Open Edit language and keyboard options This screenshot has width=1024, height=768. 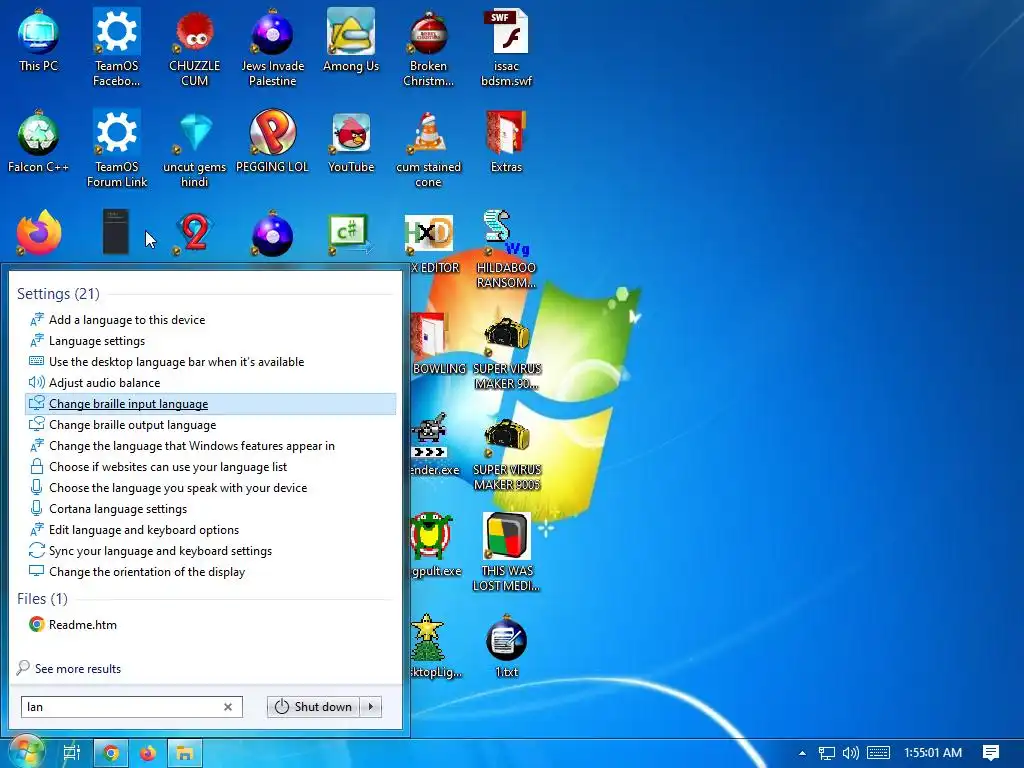pos(210,530)
